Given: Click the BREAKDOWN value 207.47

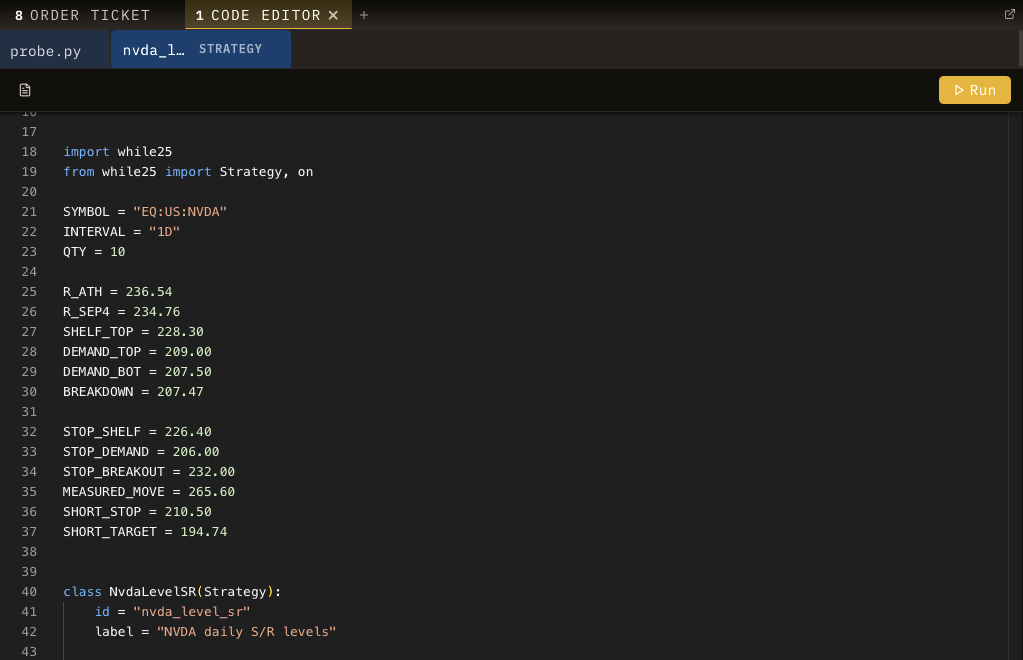Looking at the screenshot, I should click(x=180, y=391).
